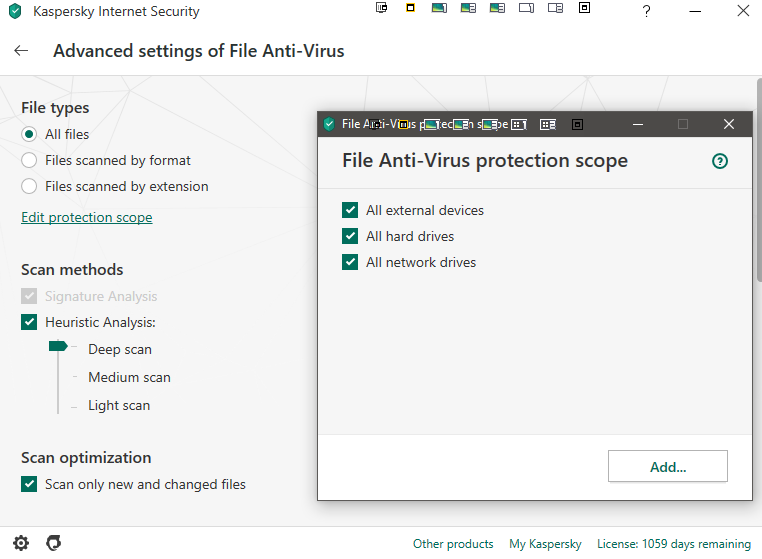Select Files scanned by format

coord(29,160)
